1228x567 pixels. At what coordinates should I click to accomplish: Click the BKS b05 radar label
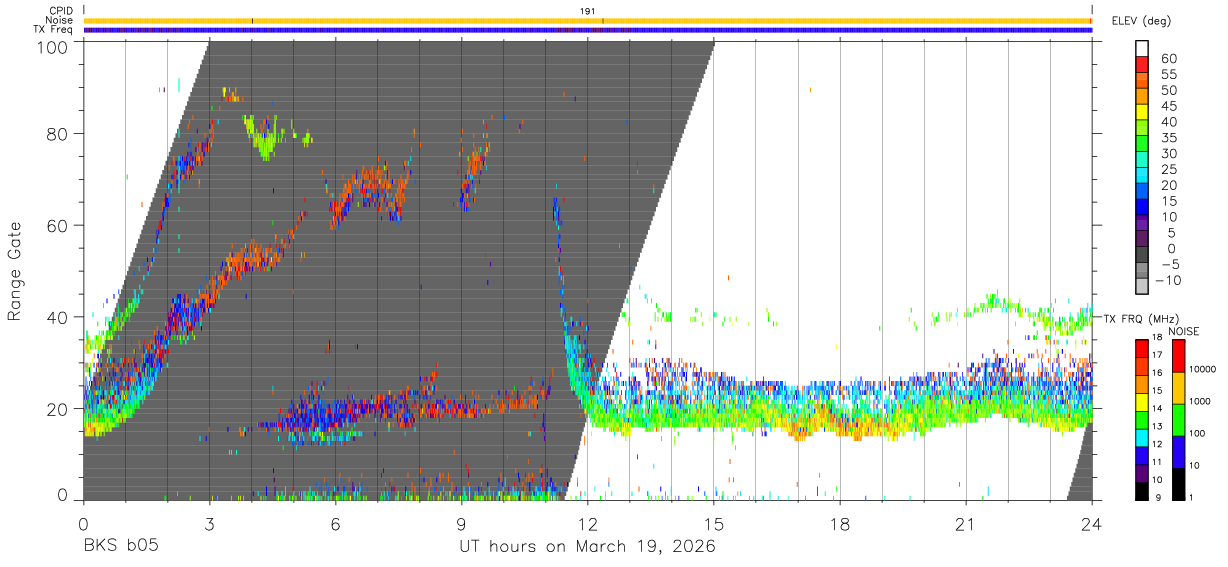tap(121, 547)
